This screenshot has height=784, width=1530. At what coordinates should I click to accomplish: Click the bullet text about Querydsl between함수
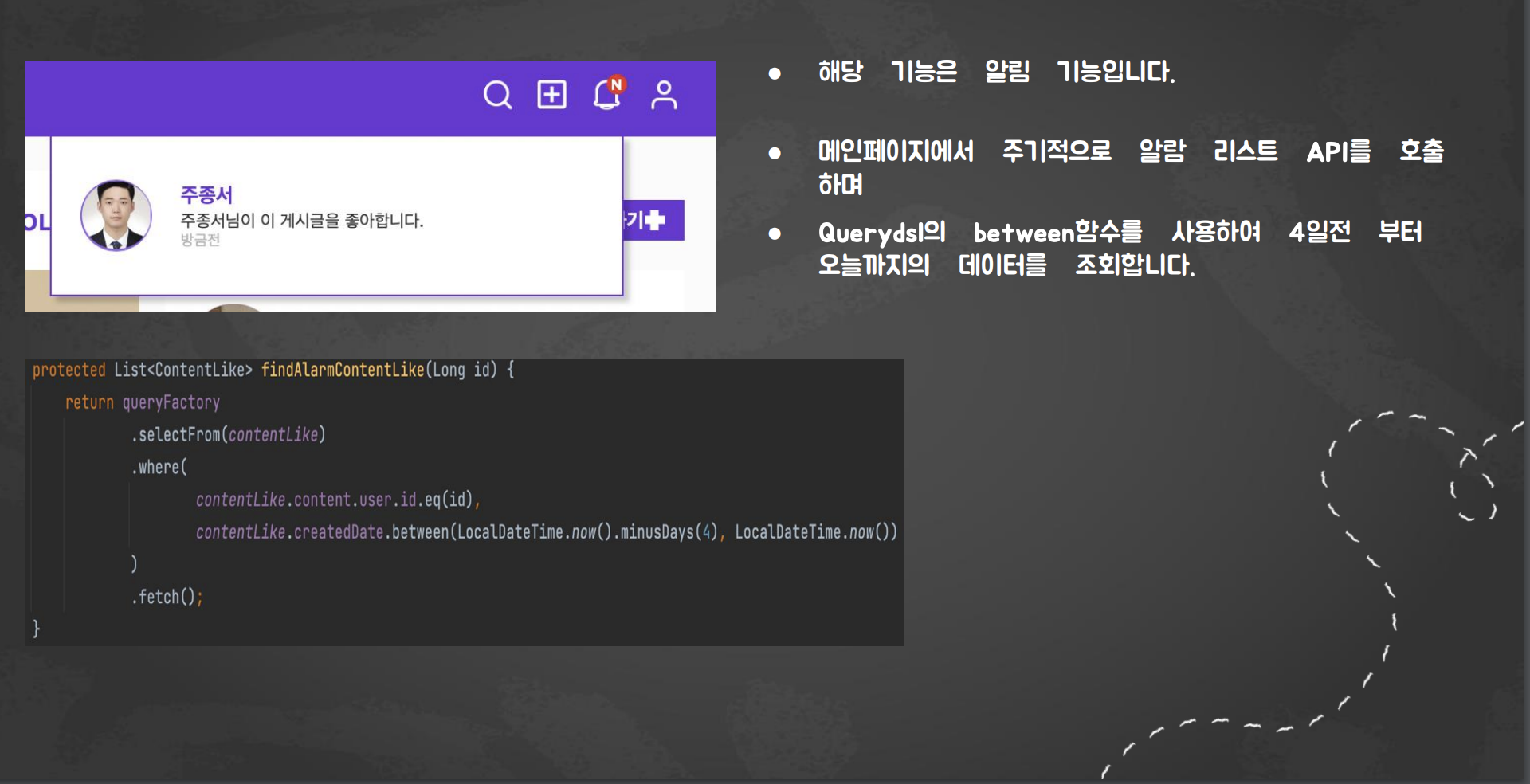[1120, 248]
